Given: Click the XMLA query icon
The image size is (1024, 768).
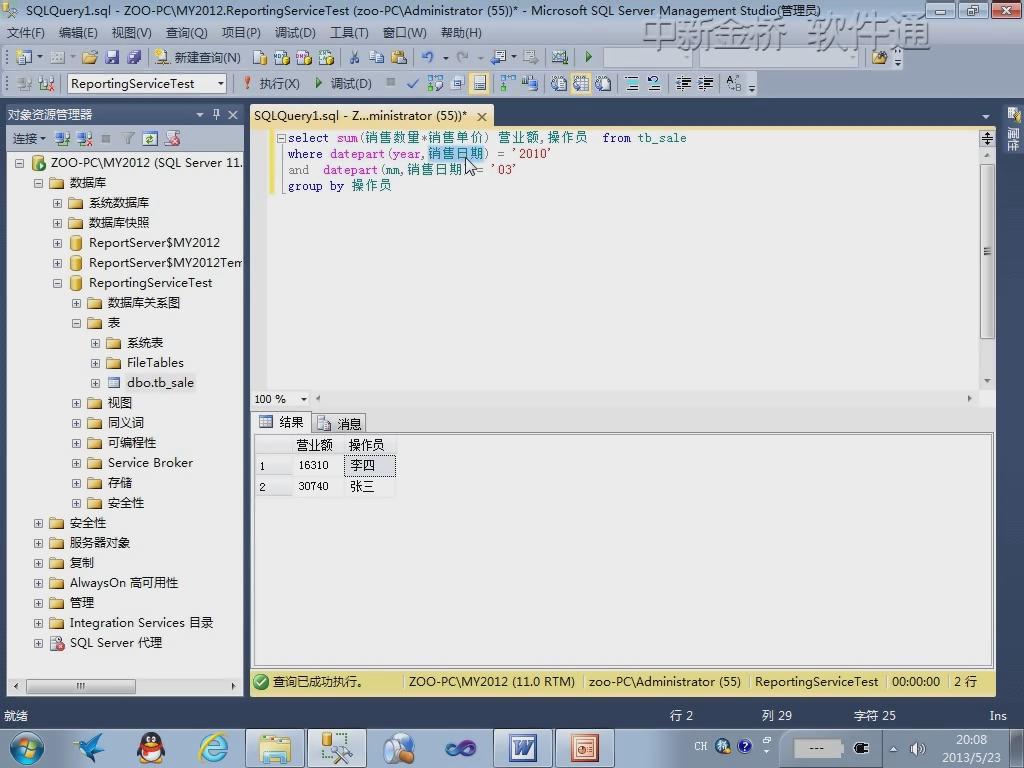Looking at the screenshot, I should [326, 57].
